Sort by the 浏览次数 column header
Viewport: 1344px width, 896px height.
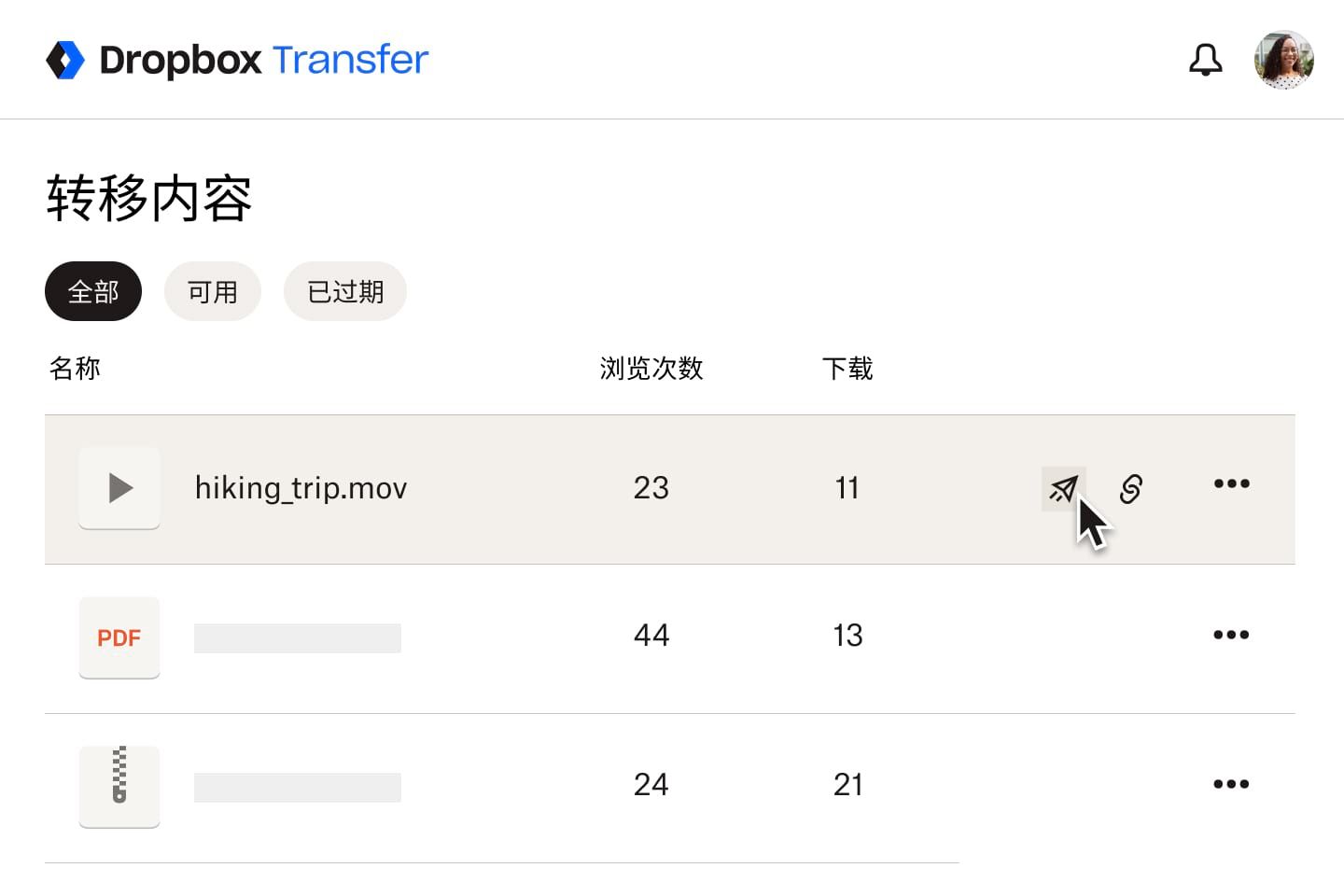[x=651, y=369]
